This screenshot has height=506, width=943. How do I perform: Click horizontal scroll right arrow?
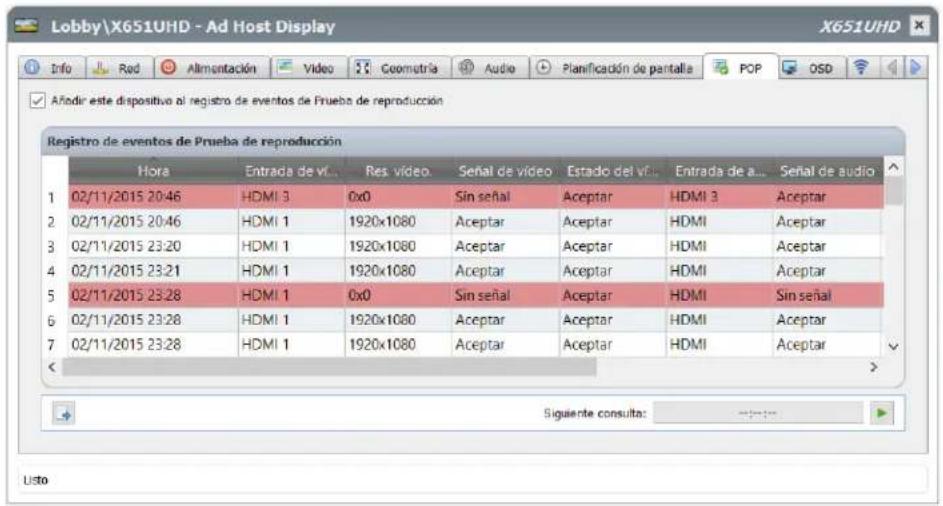[873, 367]
